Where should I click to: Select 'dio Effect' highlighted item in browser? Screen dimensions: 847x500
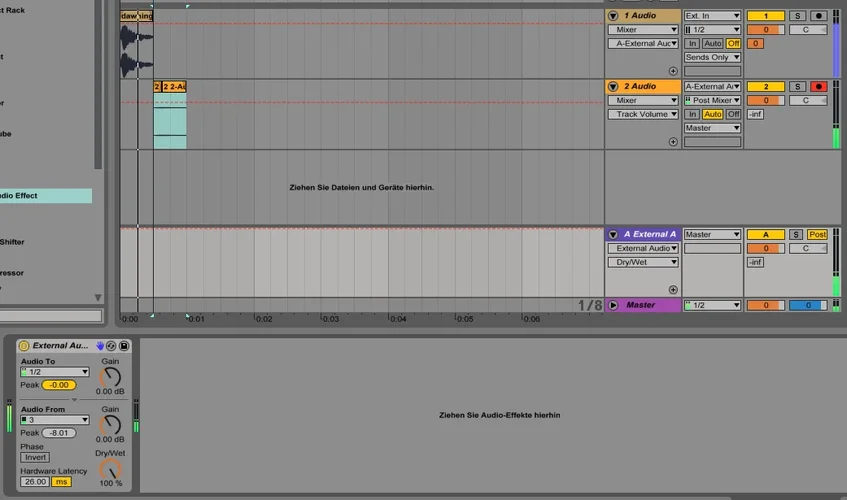click(46, 195)
